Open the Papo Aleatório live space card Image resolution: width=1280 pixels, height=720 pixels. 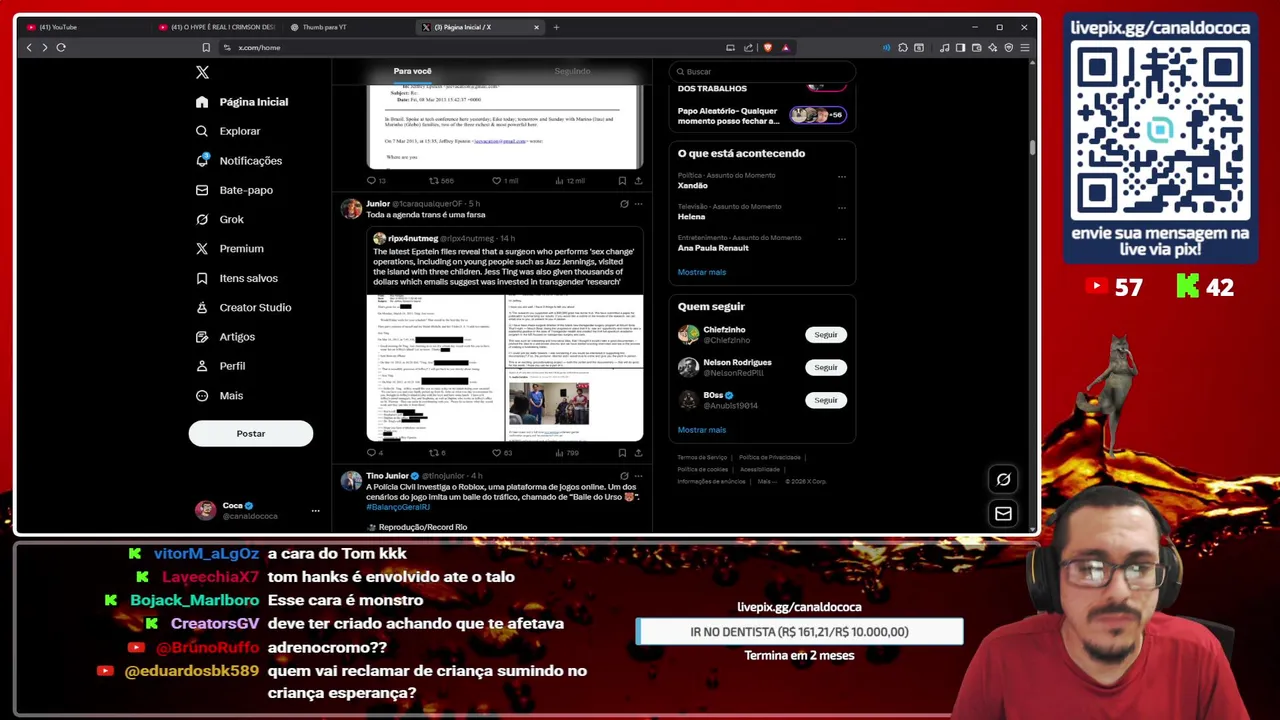[762, 116]
